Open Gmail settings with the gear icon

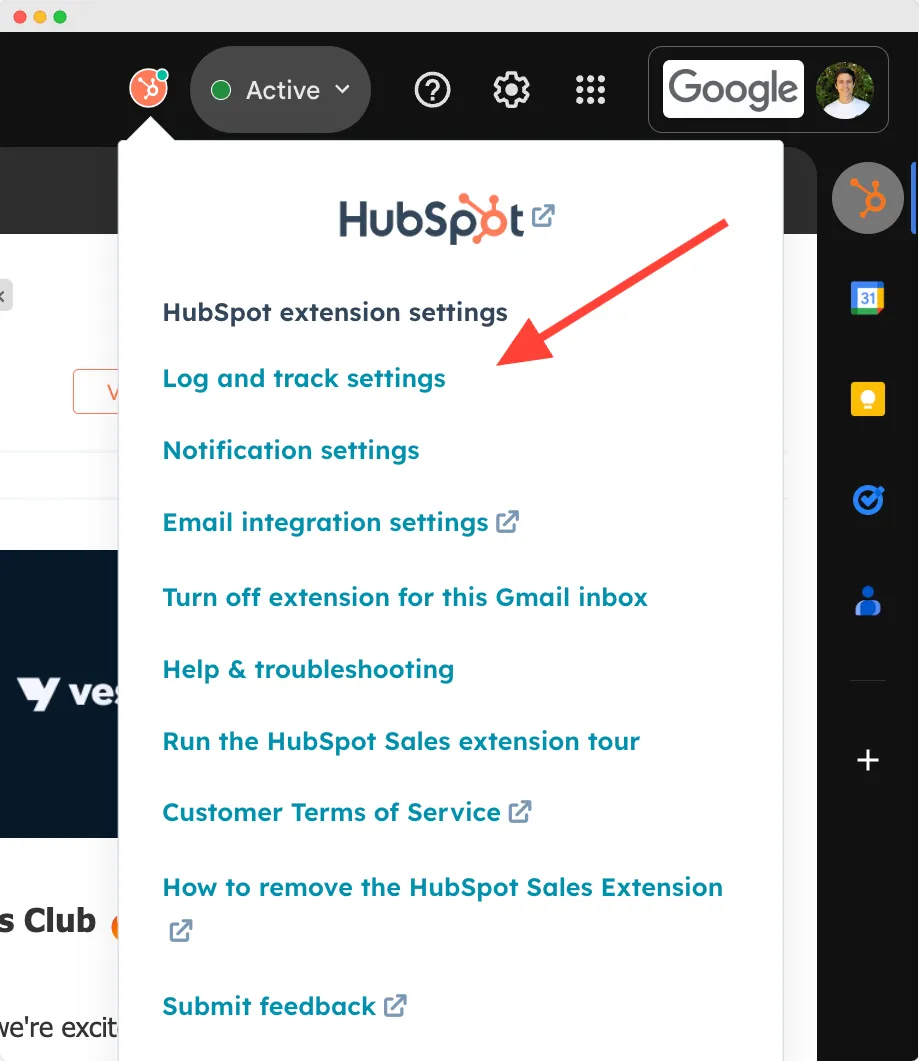click(x=511, y=89)
